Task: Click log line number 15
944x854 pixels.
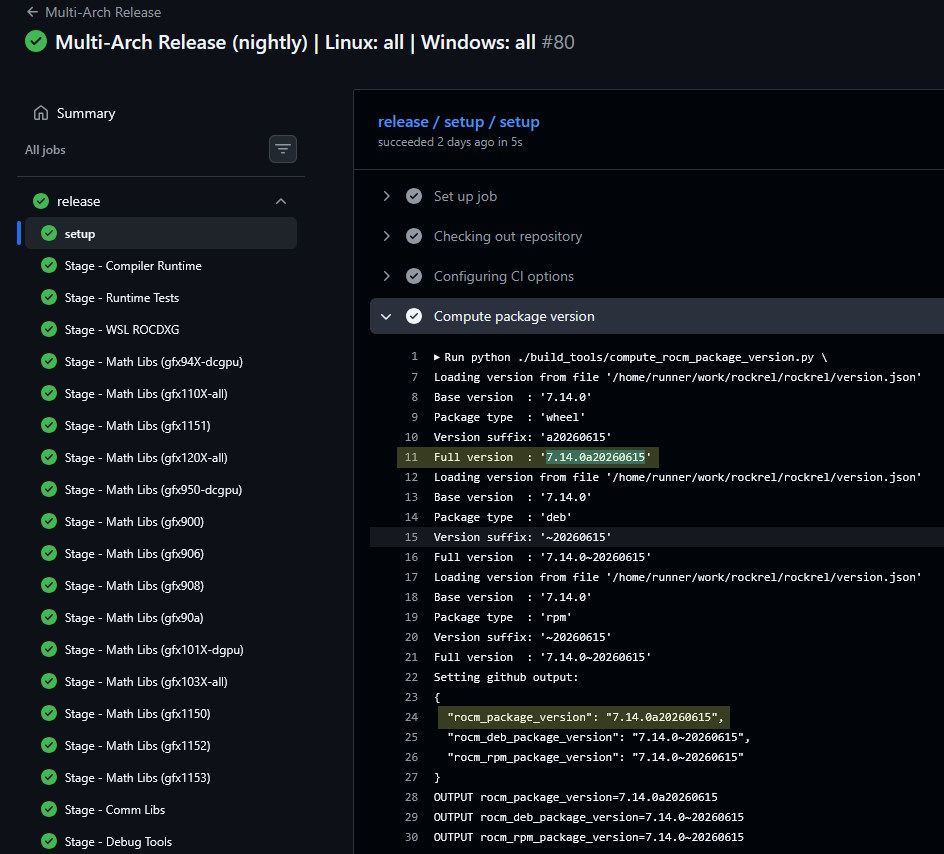Action: click(411, 537)
